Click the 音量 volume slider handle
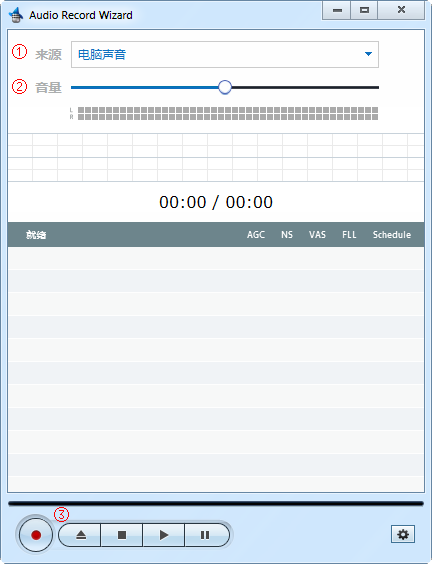The image size is (432, 564). [225, 87]
